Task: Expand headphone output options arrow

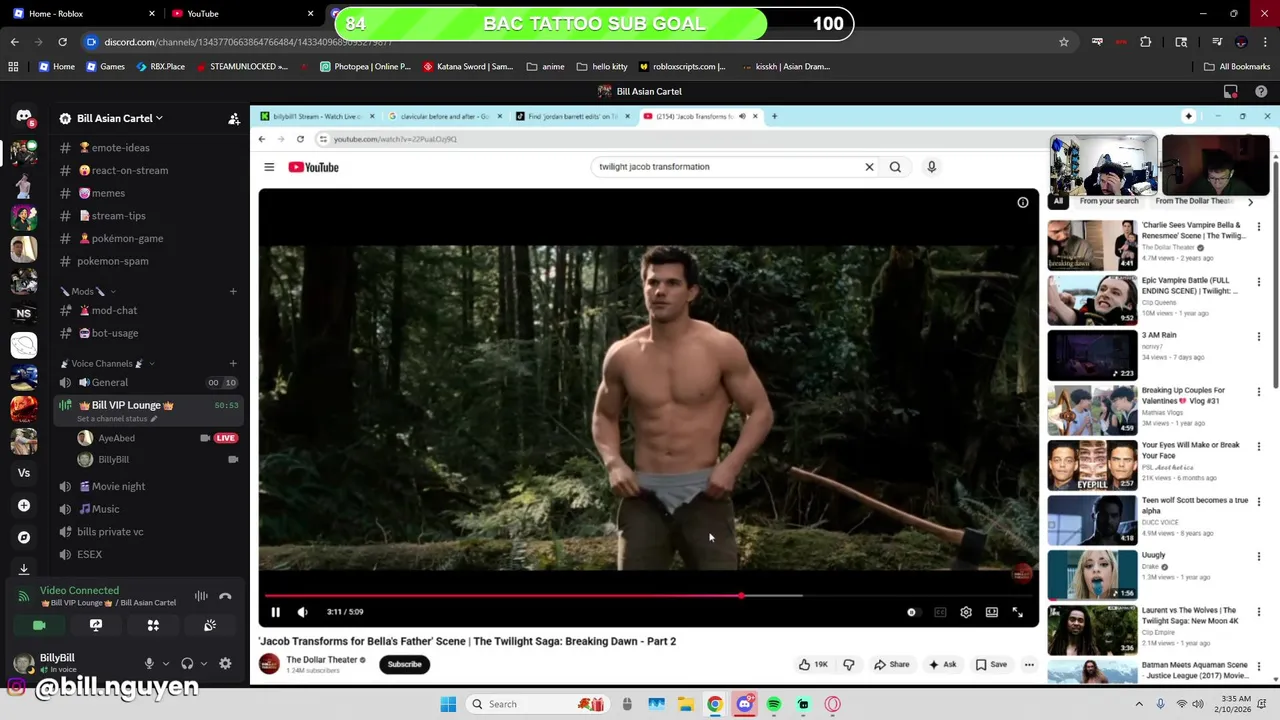Action: [x=203, y=663]
